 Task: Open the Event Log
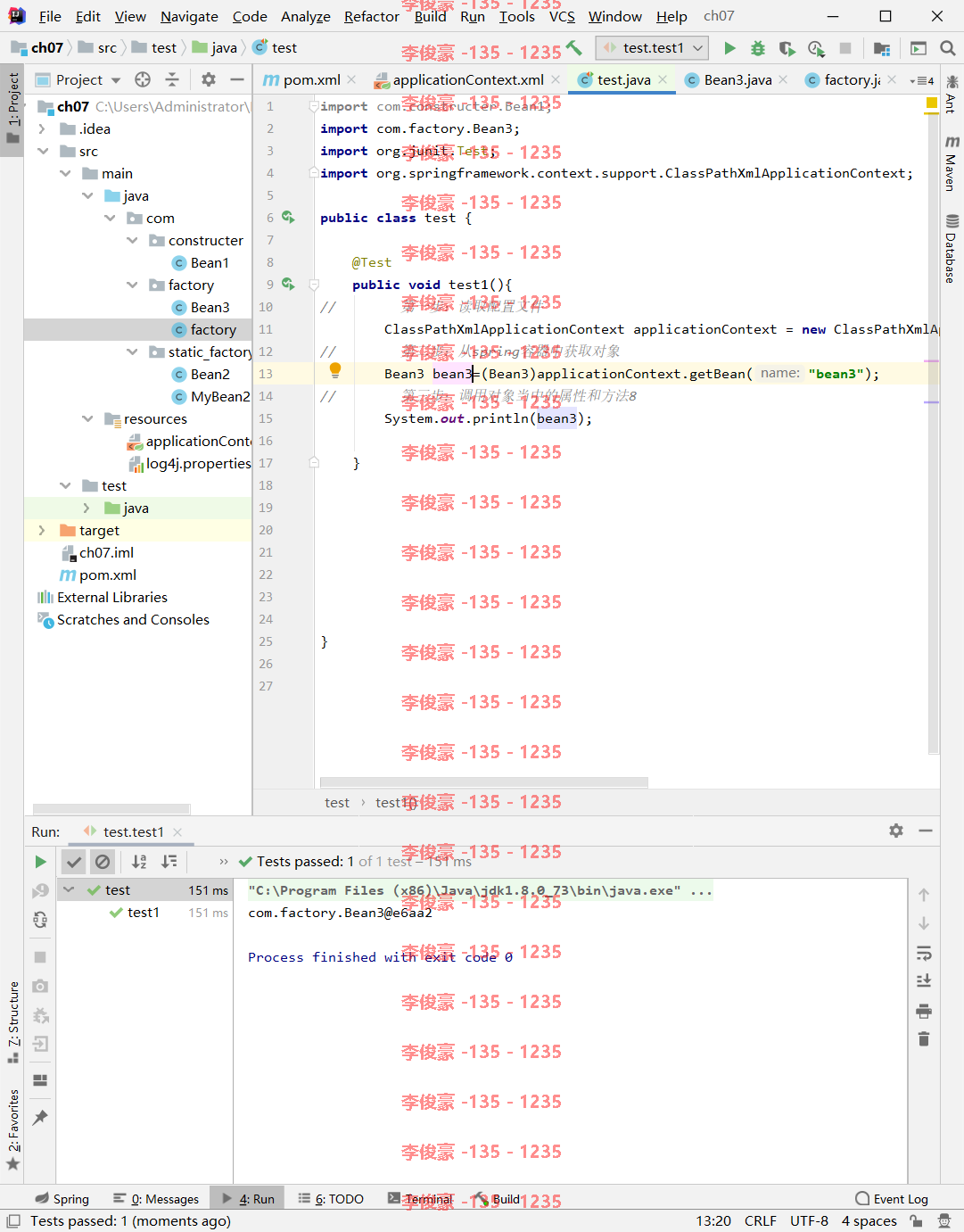[x=892, y=1199]
